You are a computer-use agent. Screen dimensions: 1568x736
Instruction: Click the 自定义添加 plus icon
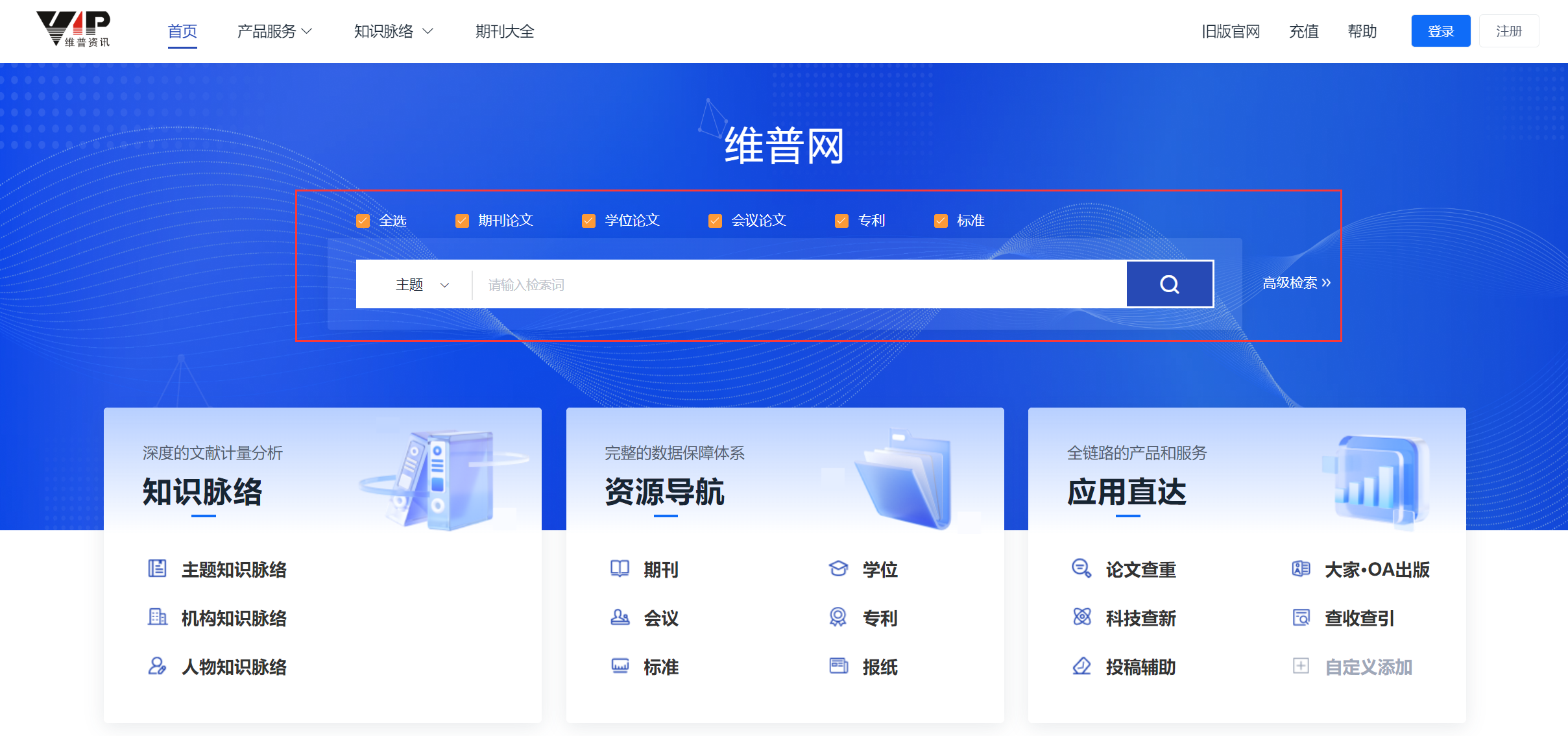(1301, 666)
